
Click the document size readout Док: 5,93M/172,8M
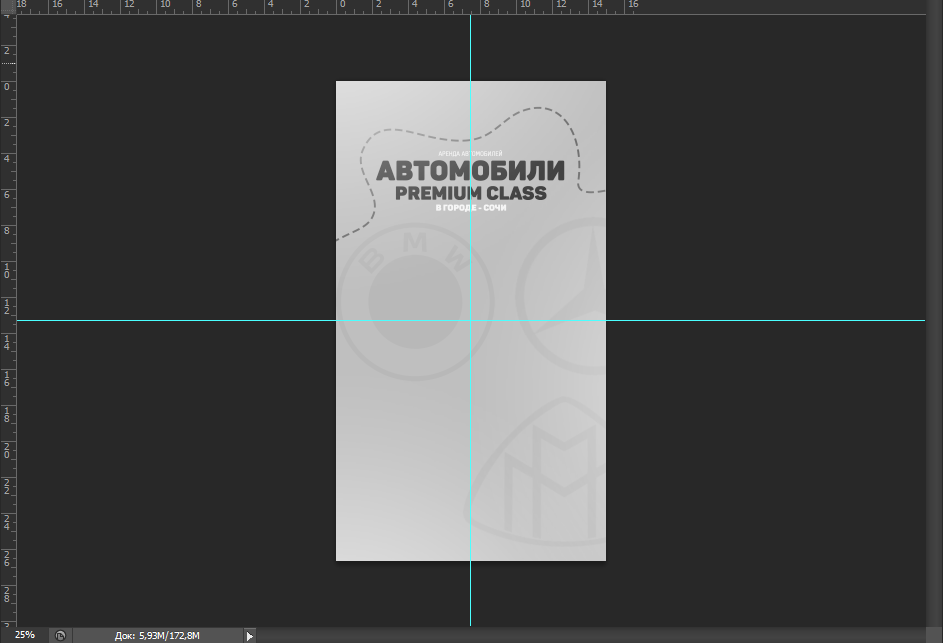158,635
